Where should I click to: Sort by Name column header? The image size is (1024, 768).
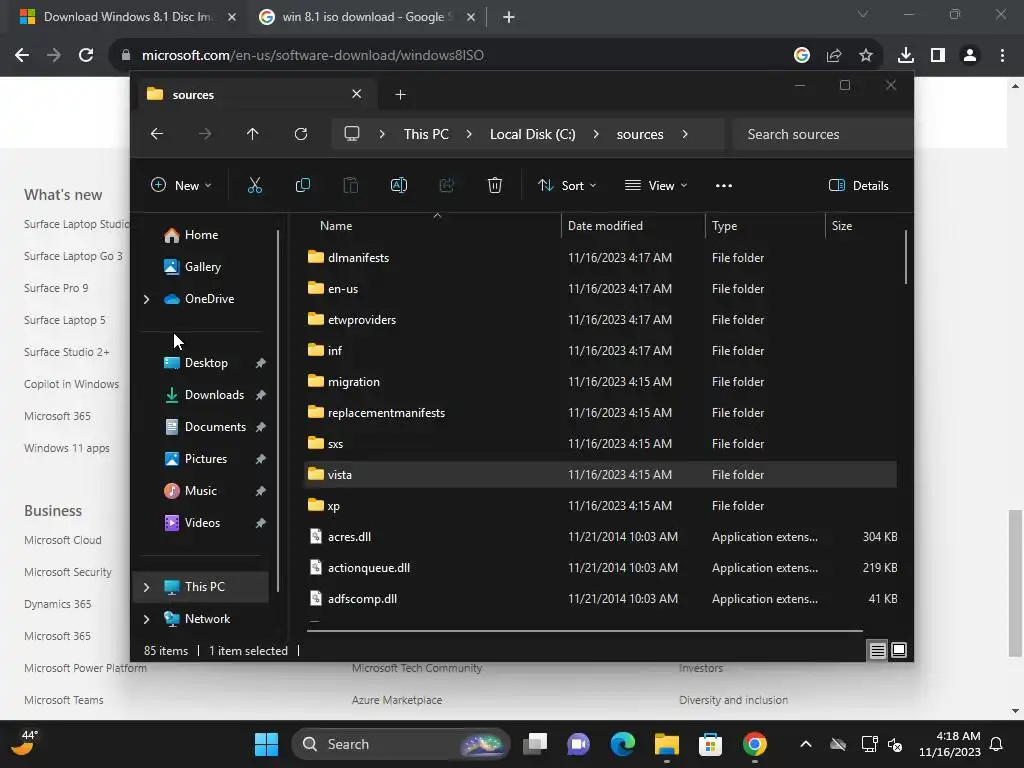pyautogui.click(x=336, y=226)
